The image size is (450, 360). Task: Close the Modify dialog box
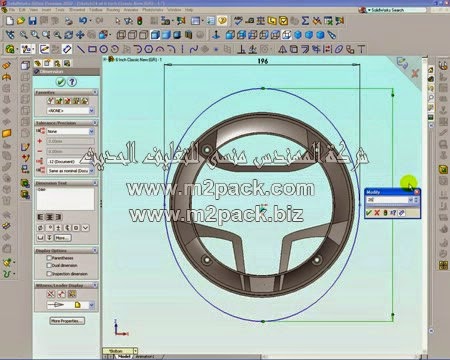(417, 192)
